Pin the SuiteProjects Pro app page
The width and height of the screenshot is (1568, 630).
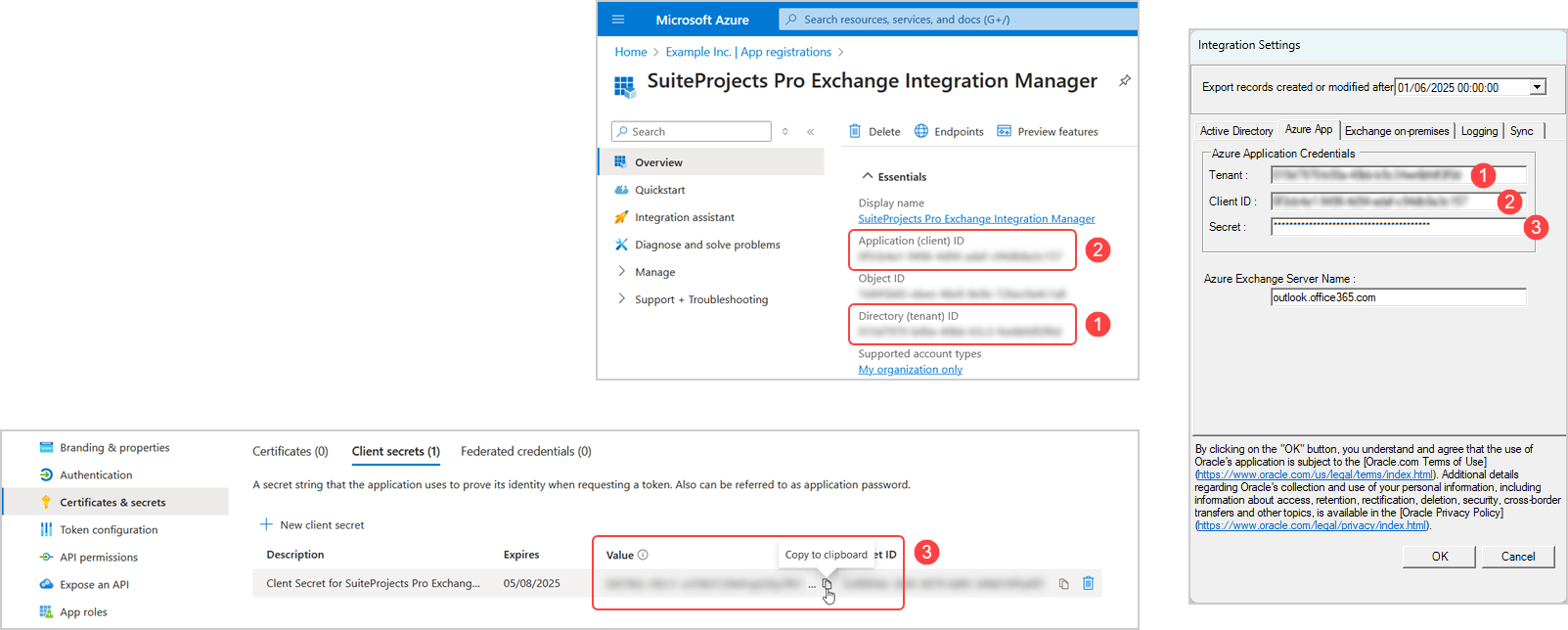click(1125, 81)
